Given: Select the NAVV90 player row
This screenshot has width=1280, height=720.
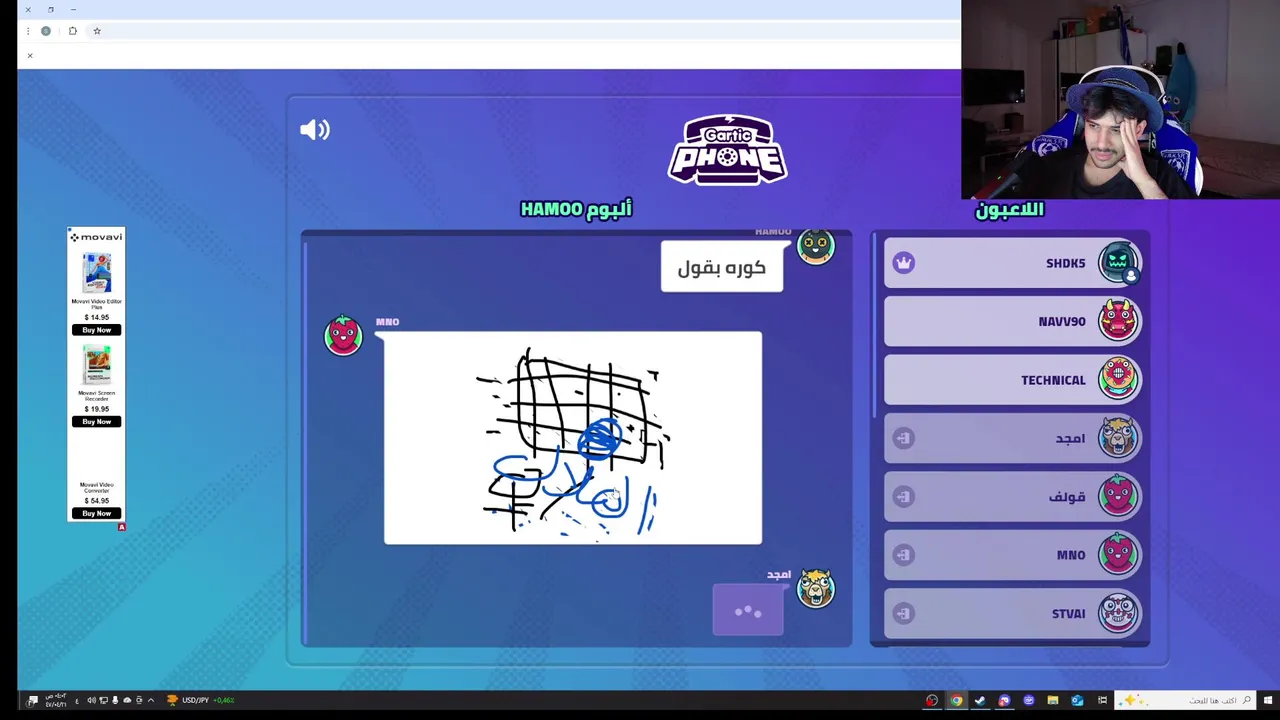Looking at the screenshot, I should (1012, 321).
